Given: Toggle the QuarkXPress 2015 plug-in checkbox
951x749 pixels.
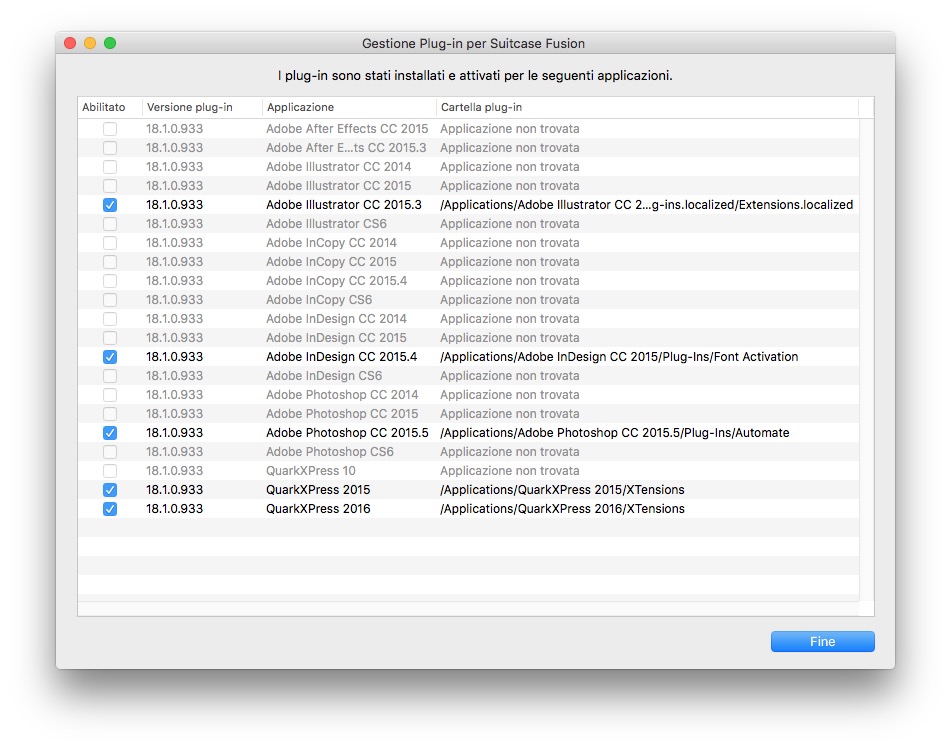Looking at the screenshot, I should coord(110,490).
